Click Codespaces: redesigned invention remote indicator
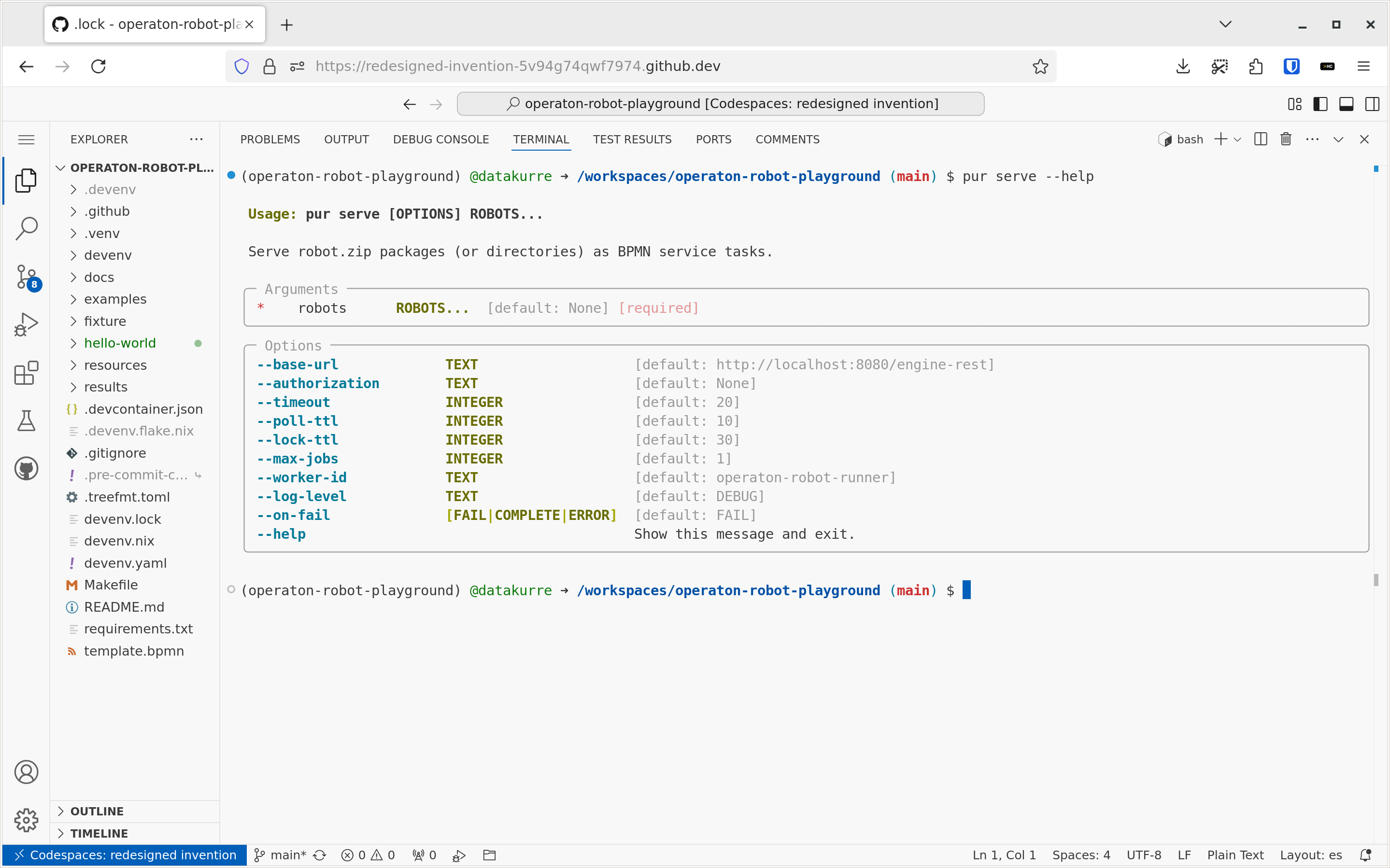 point(125,855)
